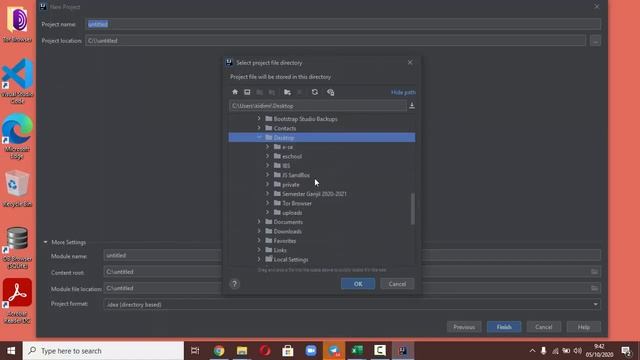
Task: Click the Module file location browse icon
Action: [594, 288]
